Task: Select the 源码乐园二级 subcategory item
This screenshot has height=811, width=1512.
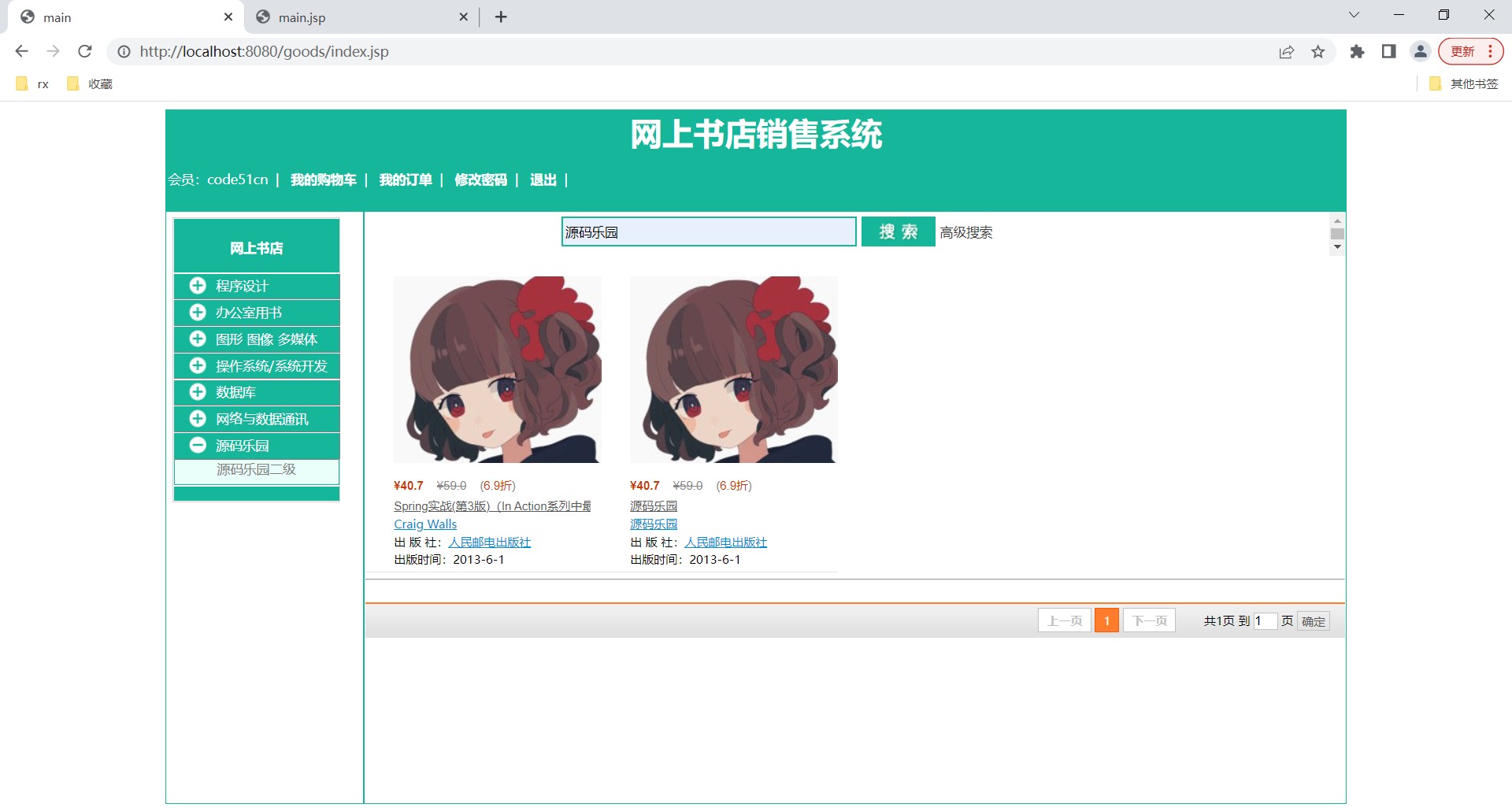Action: click(256, 470)
